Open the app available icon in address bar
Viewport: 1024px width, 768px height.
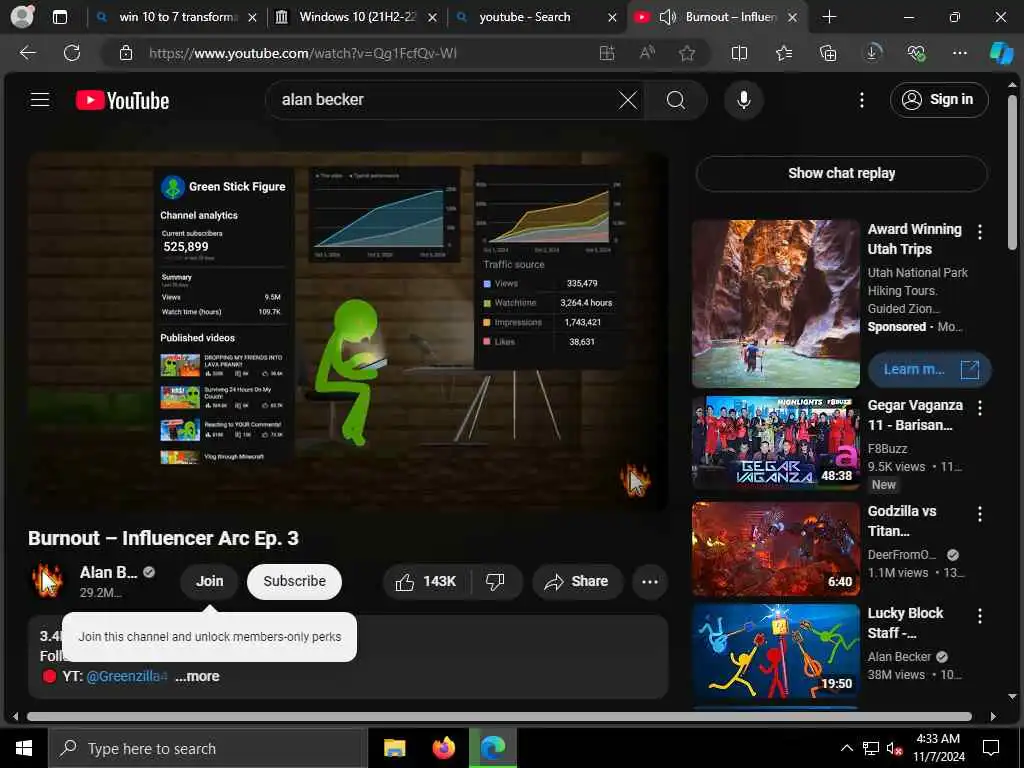607,54
